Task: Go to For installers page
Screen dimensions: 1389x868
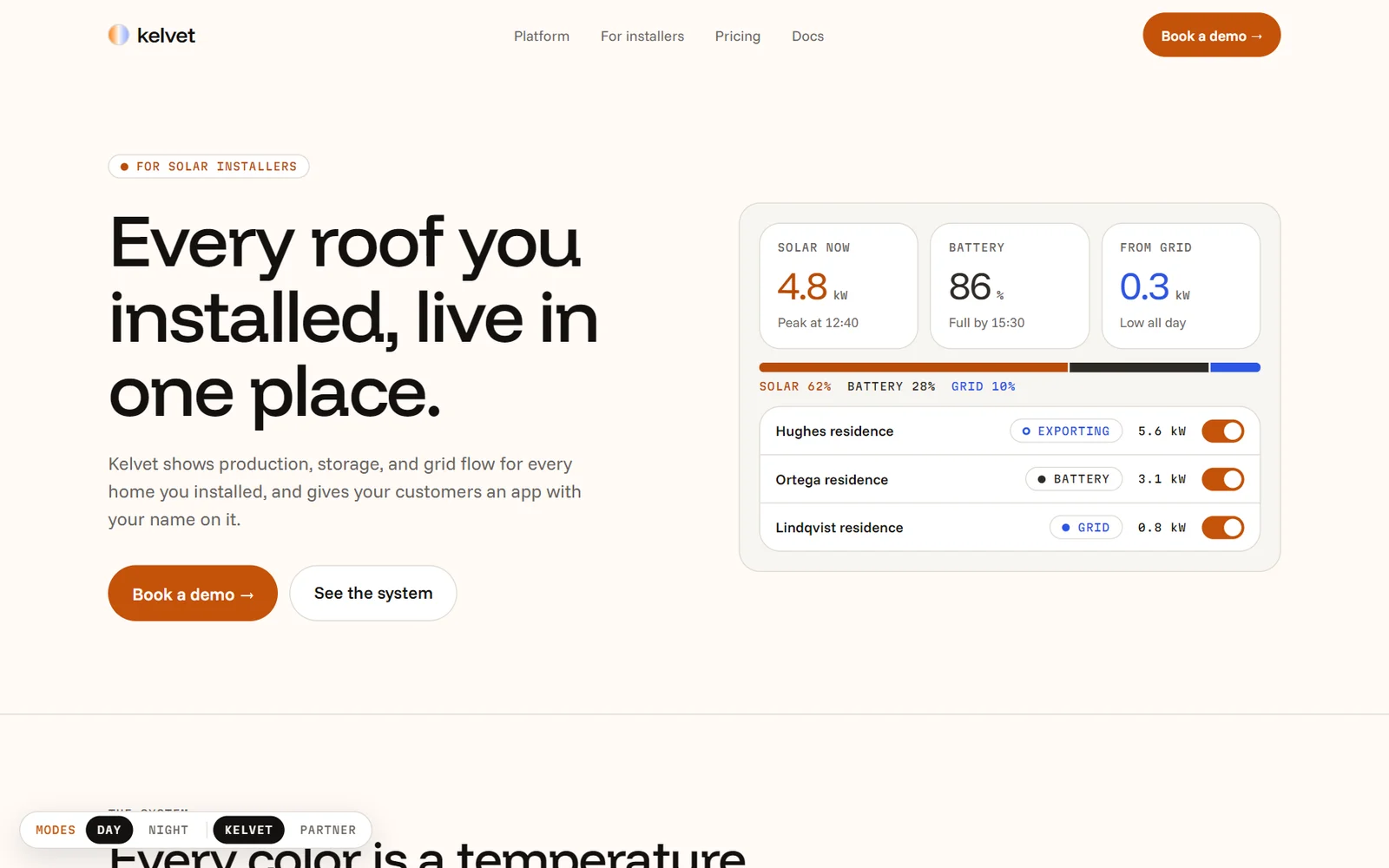Action: pyautogui.click(x=642, y=36)
